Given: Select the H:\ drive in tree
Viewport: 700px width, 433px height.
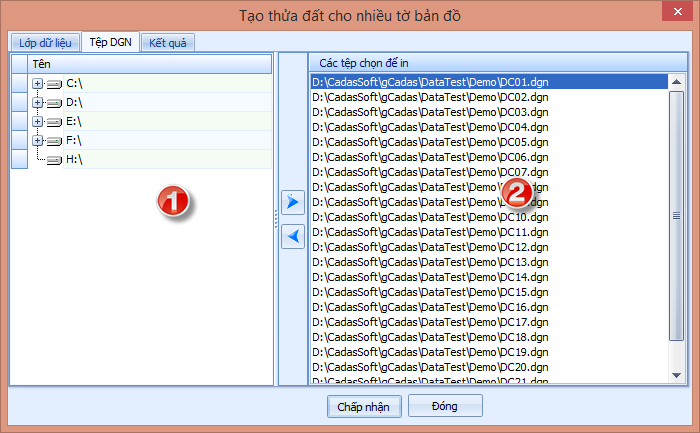Looking at the screenshot, I should [73, 159].
